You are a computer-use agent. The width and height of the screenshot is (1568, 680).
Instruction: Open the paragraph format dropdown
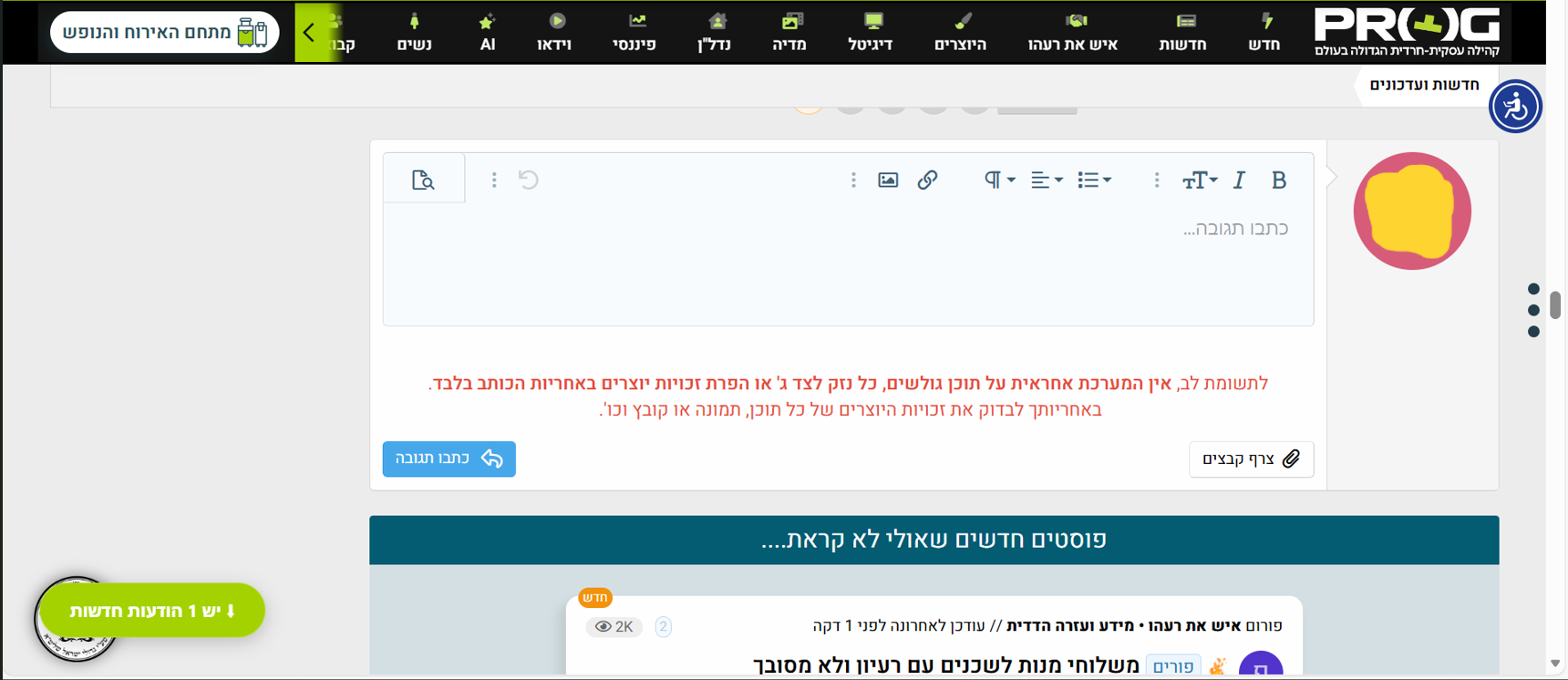point(999,180)
